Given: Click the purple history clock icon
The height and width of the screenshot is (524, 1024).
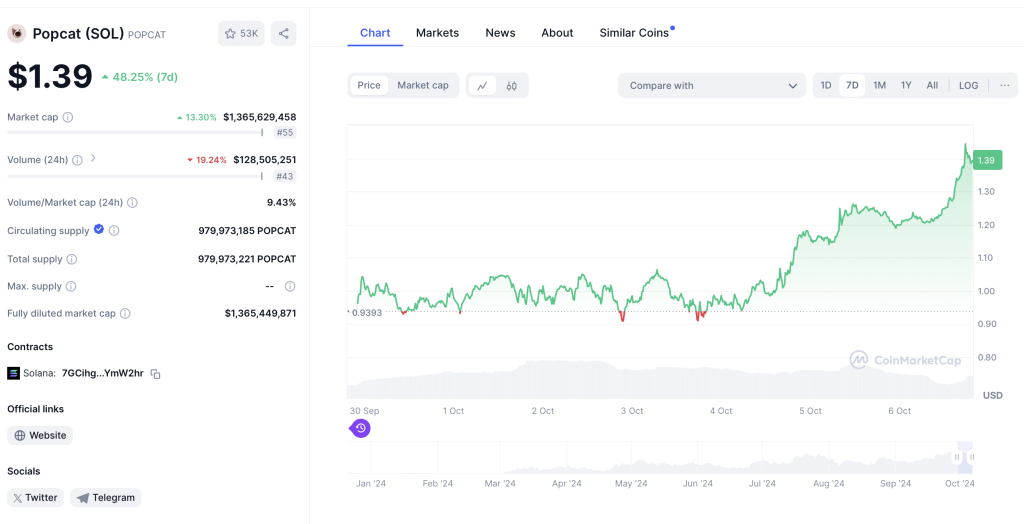Looking at the screenshot, I should click(360, 429).
